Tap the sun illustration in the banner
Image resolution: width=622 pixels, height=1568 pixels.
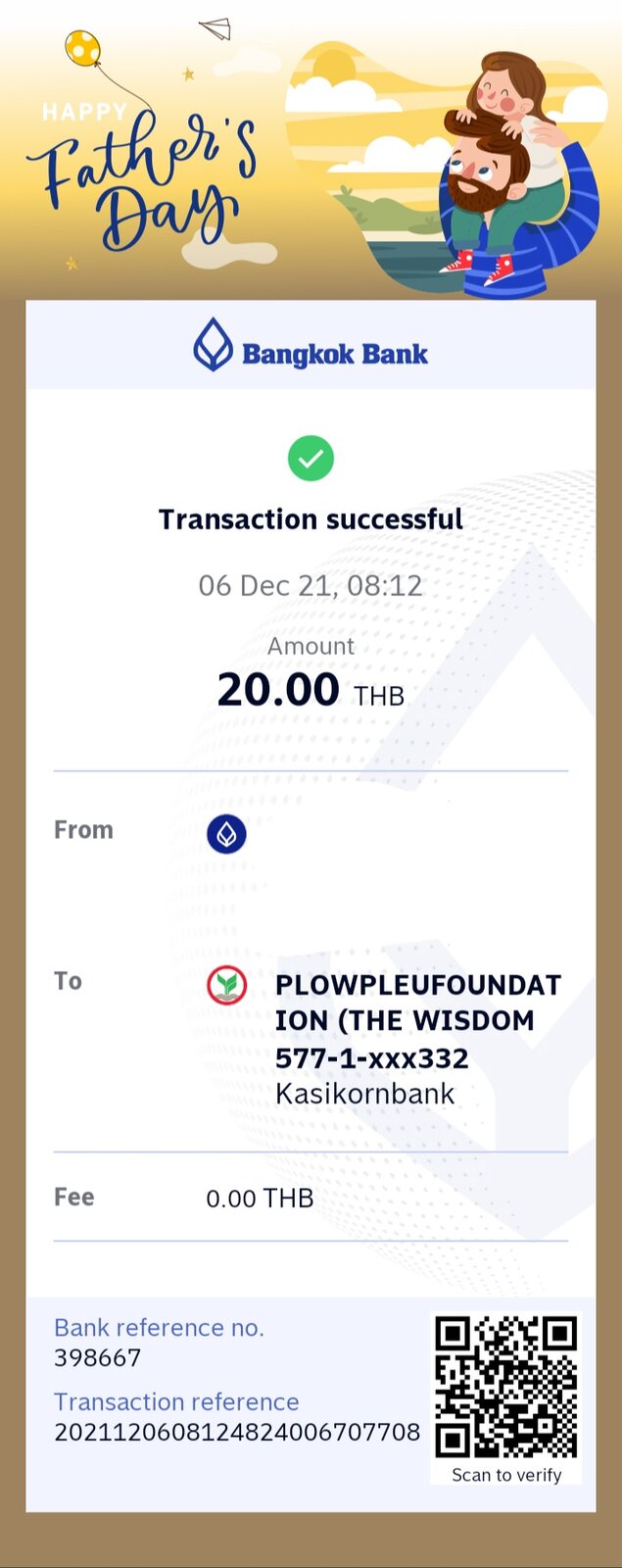pos(333,69)
